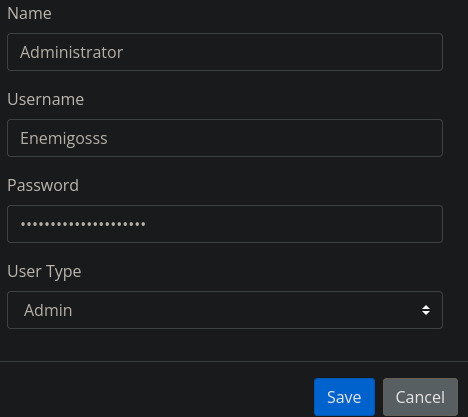The height and width of the screenshot is (417, 468).
Task: Click empty area of the Name field
Action: pos(283,52)
